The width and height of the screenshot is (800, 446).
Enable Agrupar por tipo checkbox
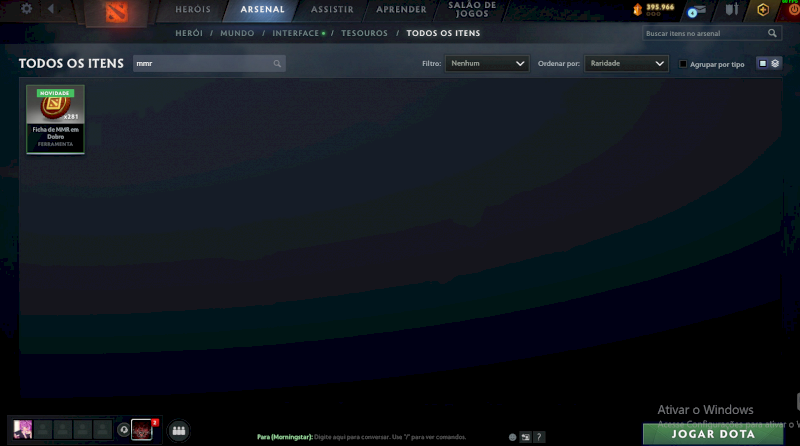click(x=683, y=64)
